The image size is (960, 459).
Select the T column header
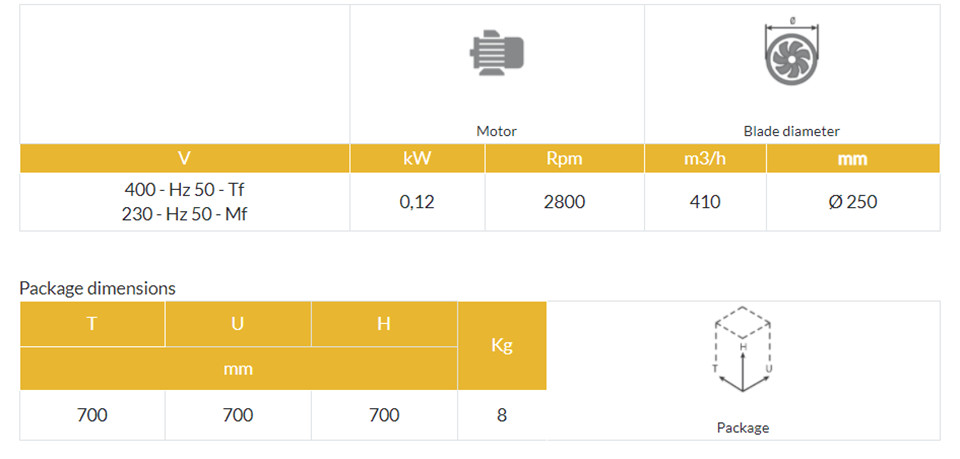(92, 324)
